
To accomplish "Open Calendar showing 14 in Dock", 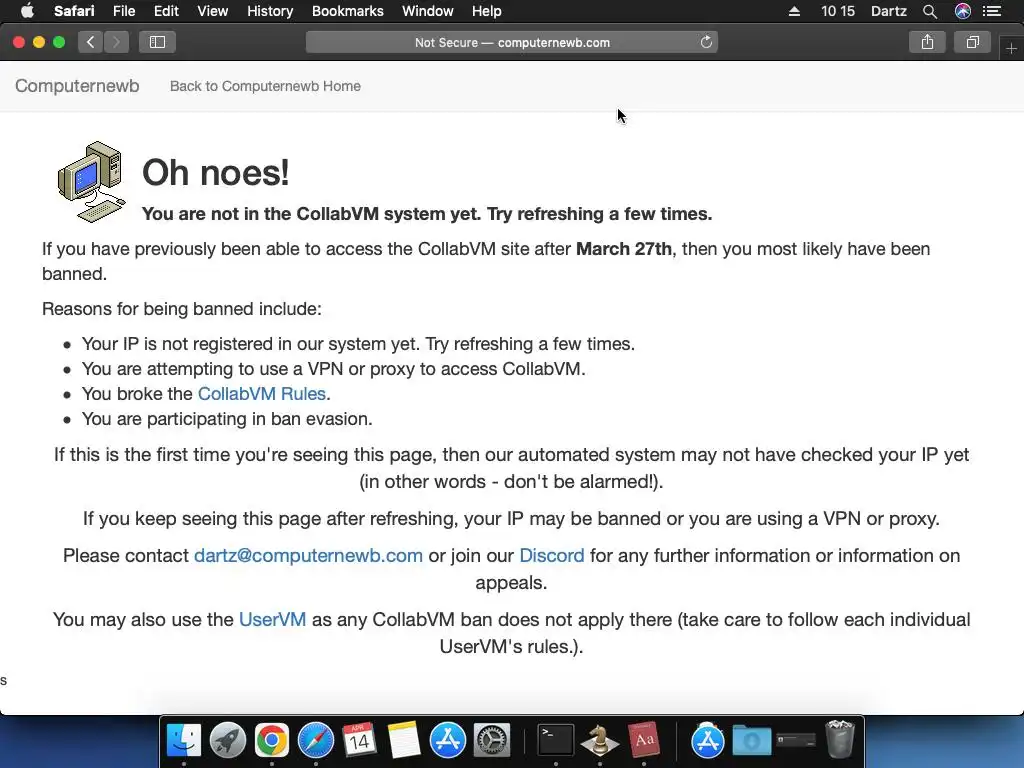I will pos(359,741).
